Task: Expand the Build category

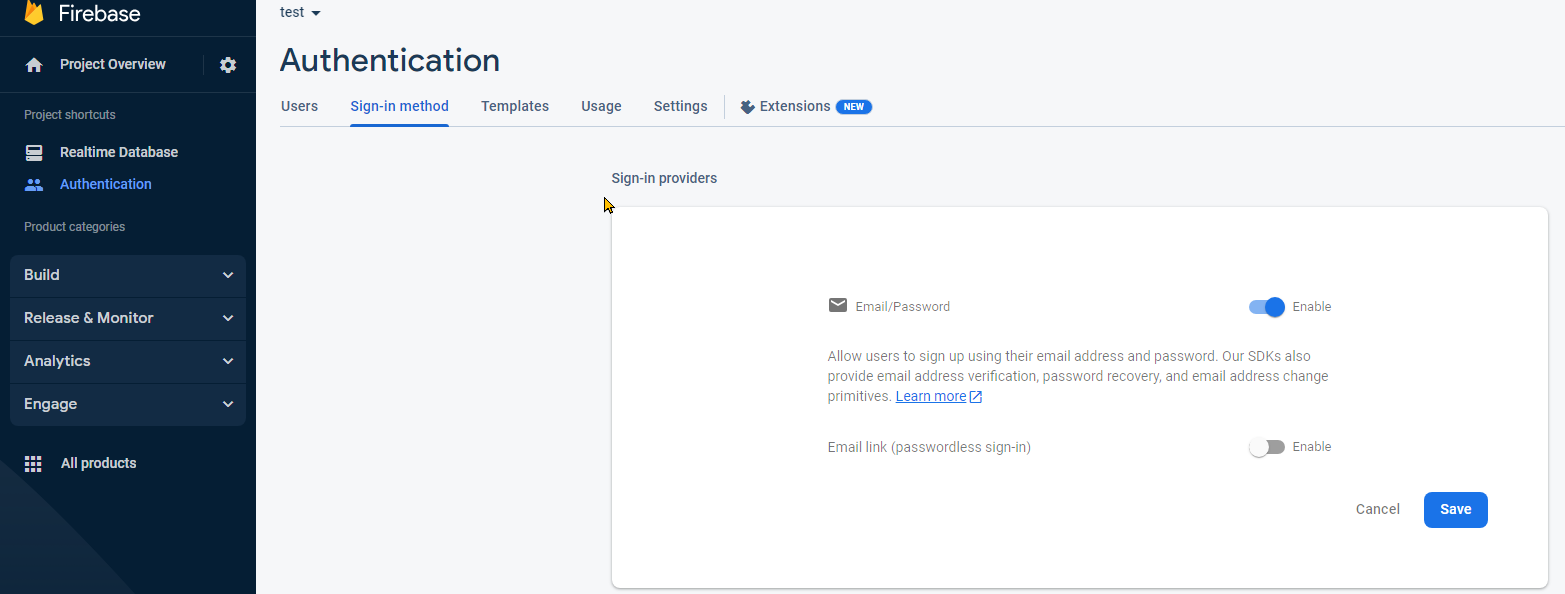Action: point(128,275)
